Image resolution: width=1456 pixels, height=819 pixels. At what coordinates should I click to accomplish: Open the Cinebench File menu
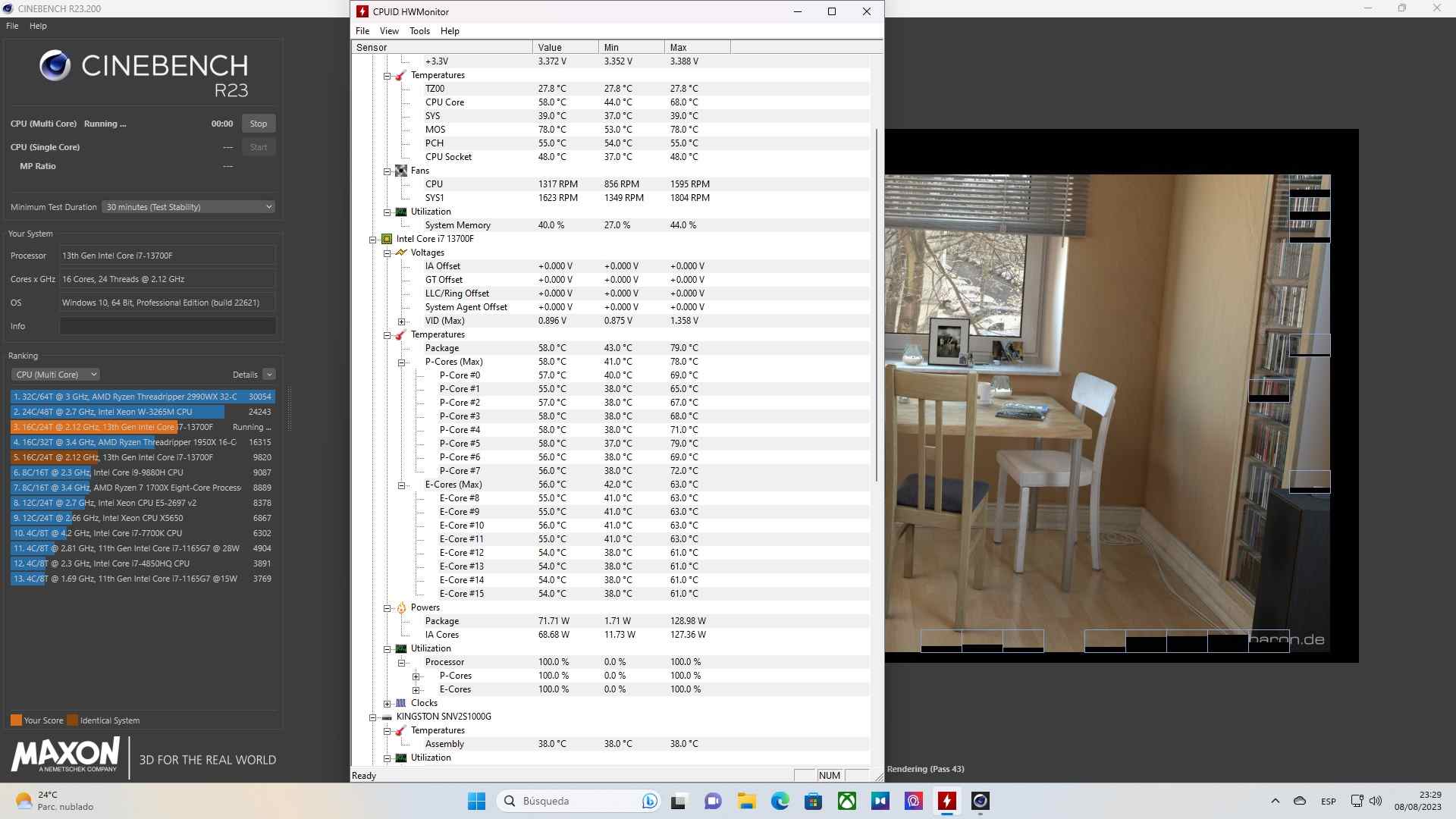tap(12, 26)
